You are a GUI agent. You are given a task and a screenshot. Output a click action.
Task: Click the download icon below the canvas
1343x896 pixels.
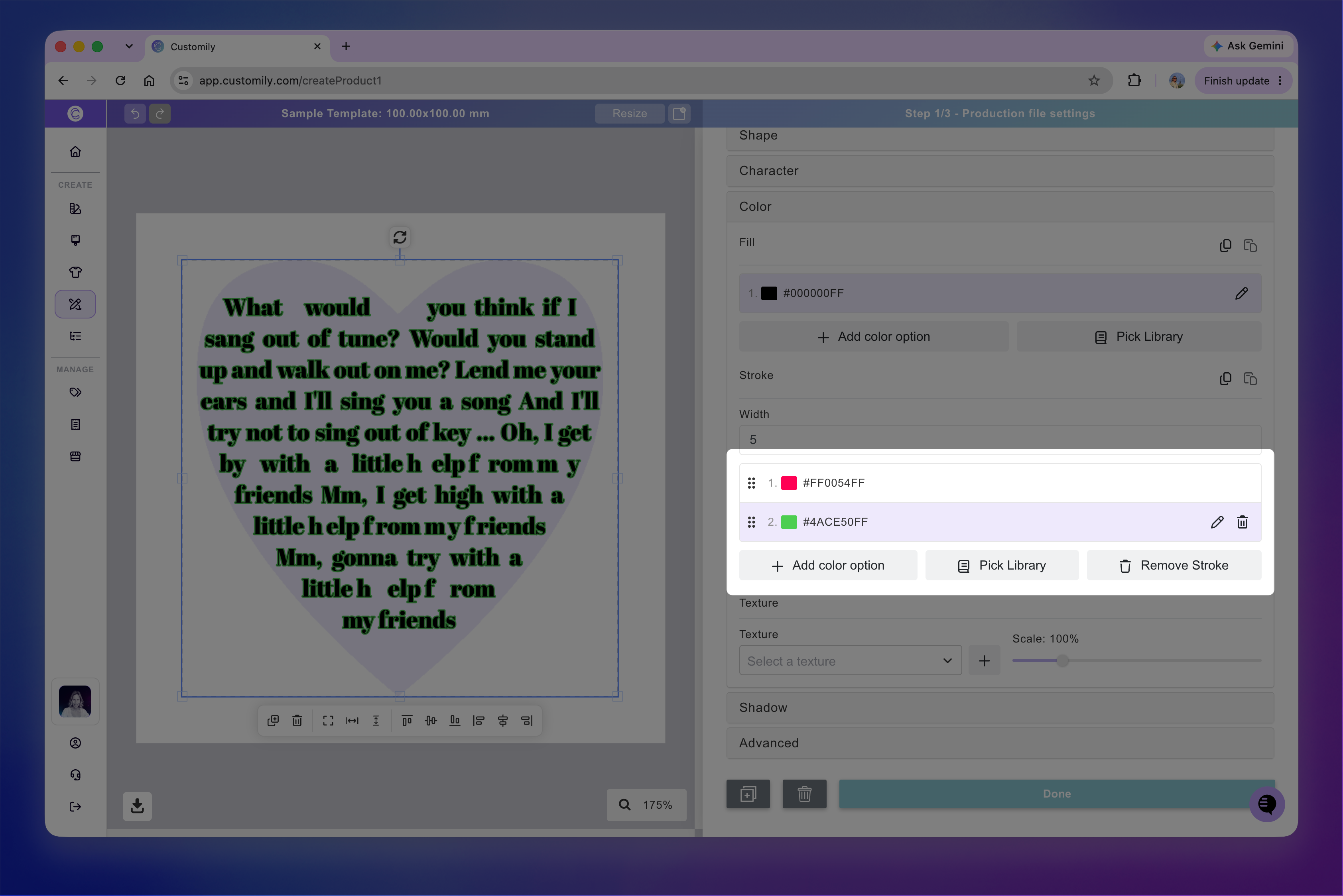pyautogui.click(x=137, y=806)
